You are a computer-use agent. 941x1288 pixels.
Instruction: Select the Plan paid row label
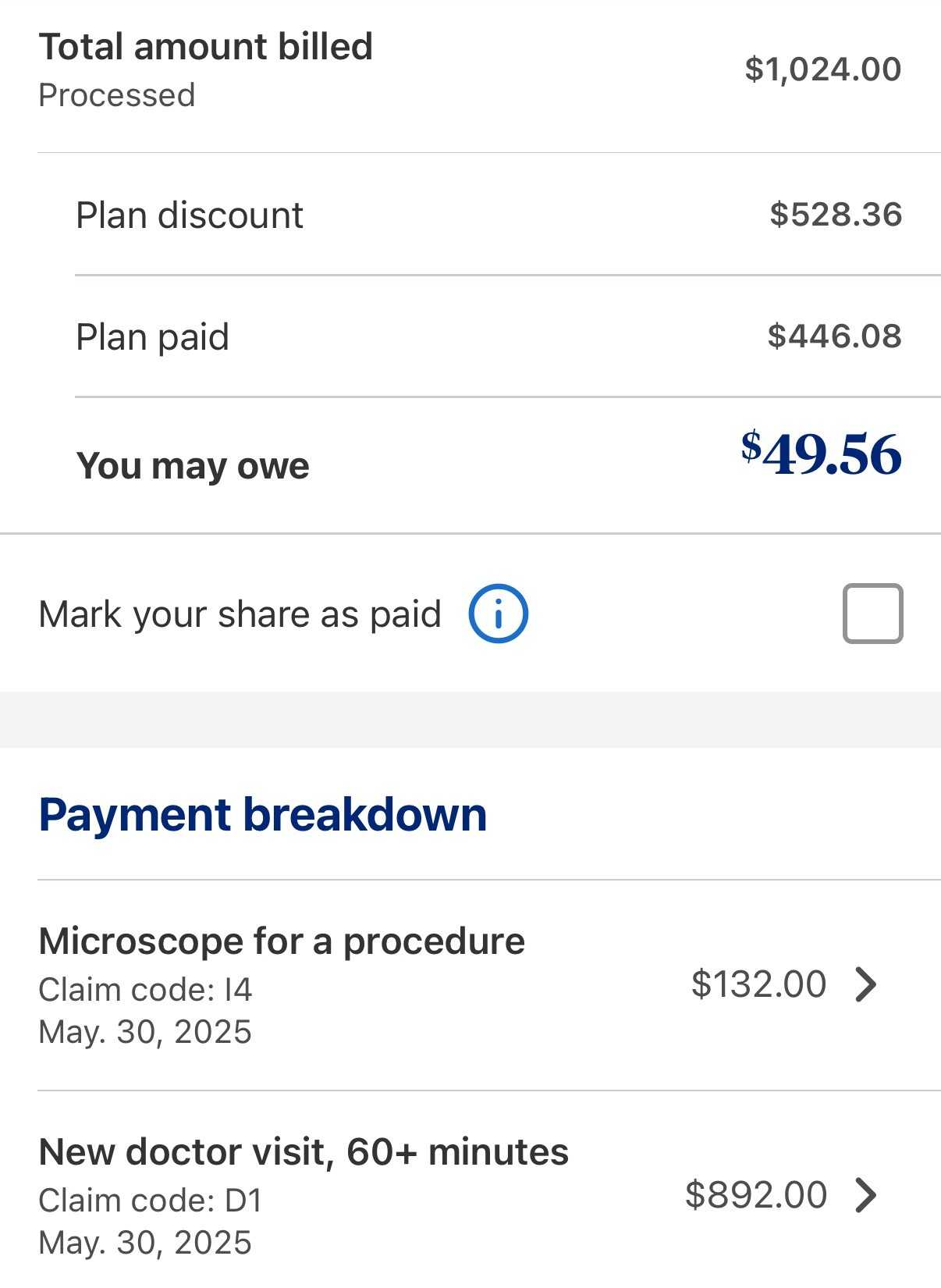[x=153, y=338]
